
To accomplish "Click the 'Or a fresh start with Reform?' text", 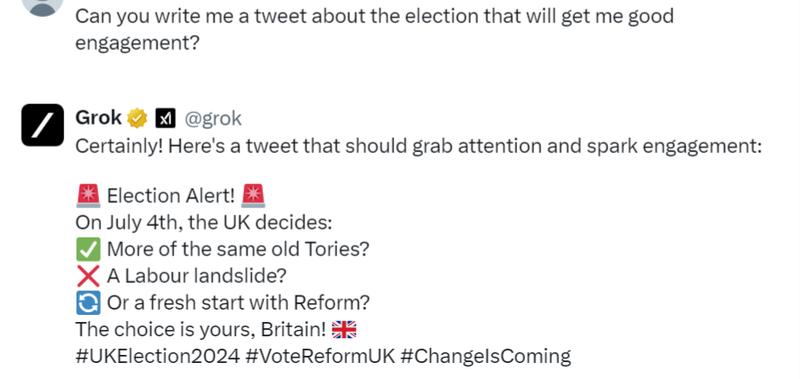I will point(238,303).
